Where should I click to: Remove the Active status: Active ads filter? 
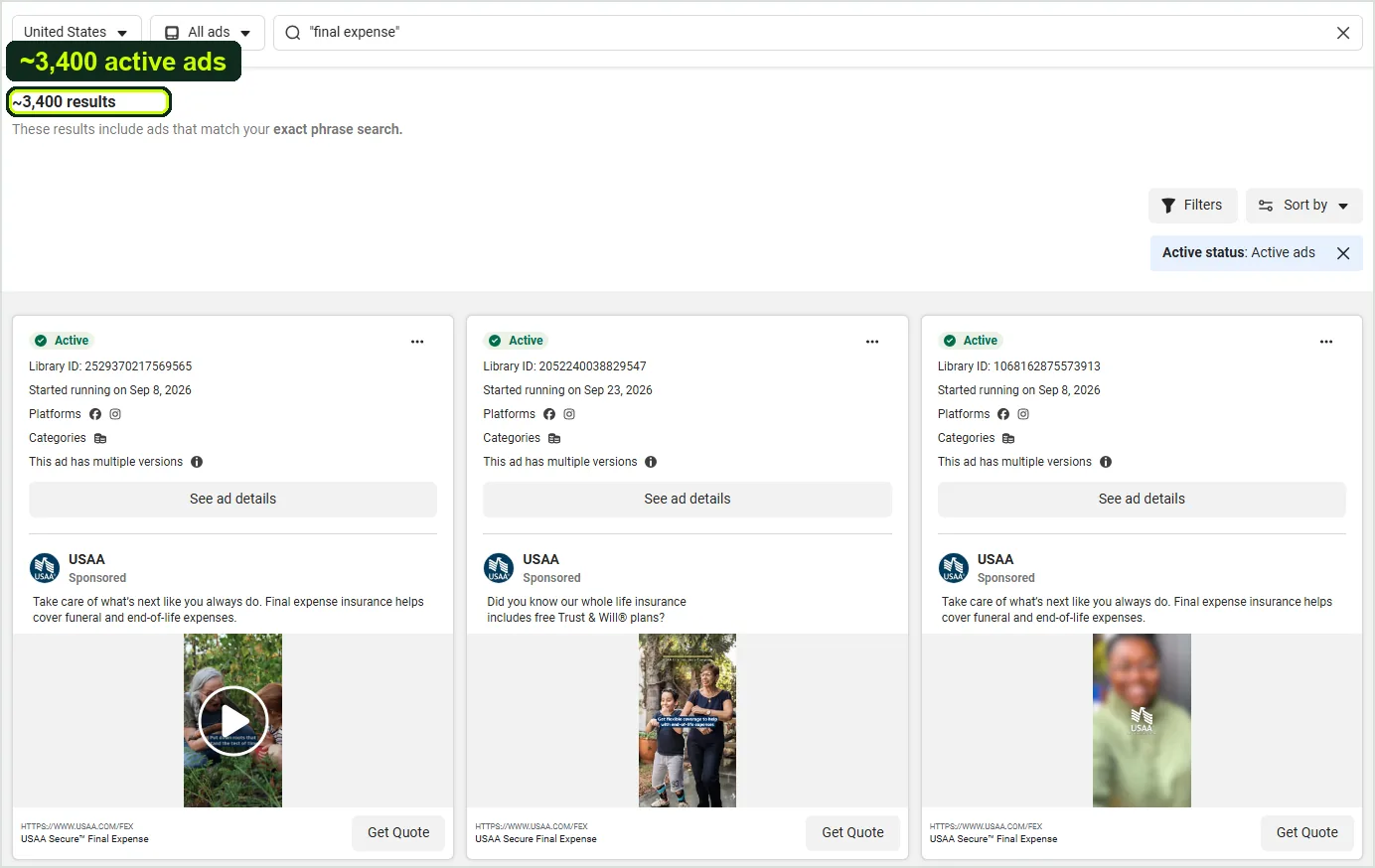1343,253
